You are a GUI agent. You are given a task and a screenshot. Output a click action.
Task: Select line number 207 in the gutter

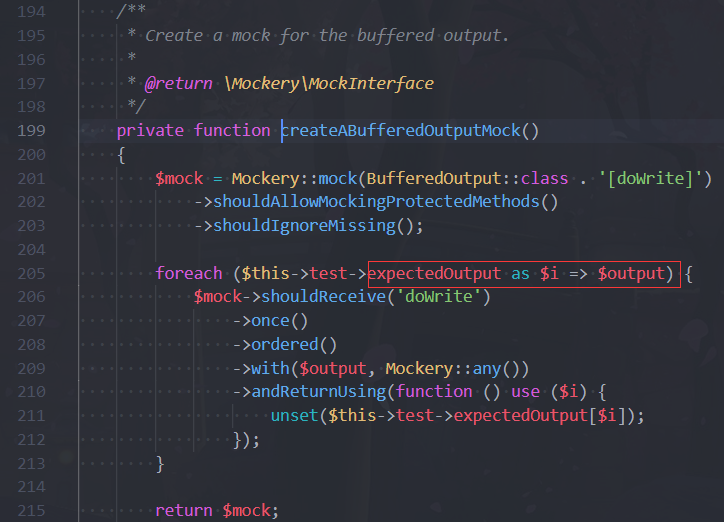coord(31,321)
